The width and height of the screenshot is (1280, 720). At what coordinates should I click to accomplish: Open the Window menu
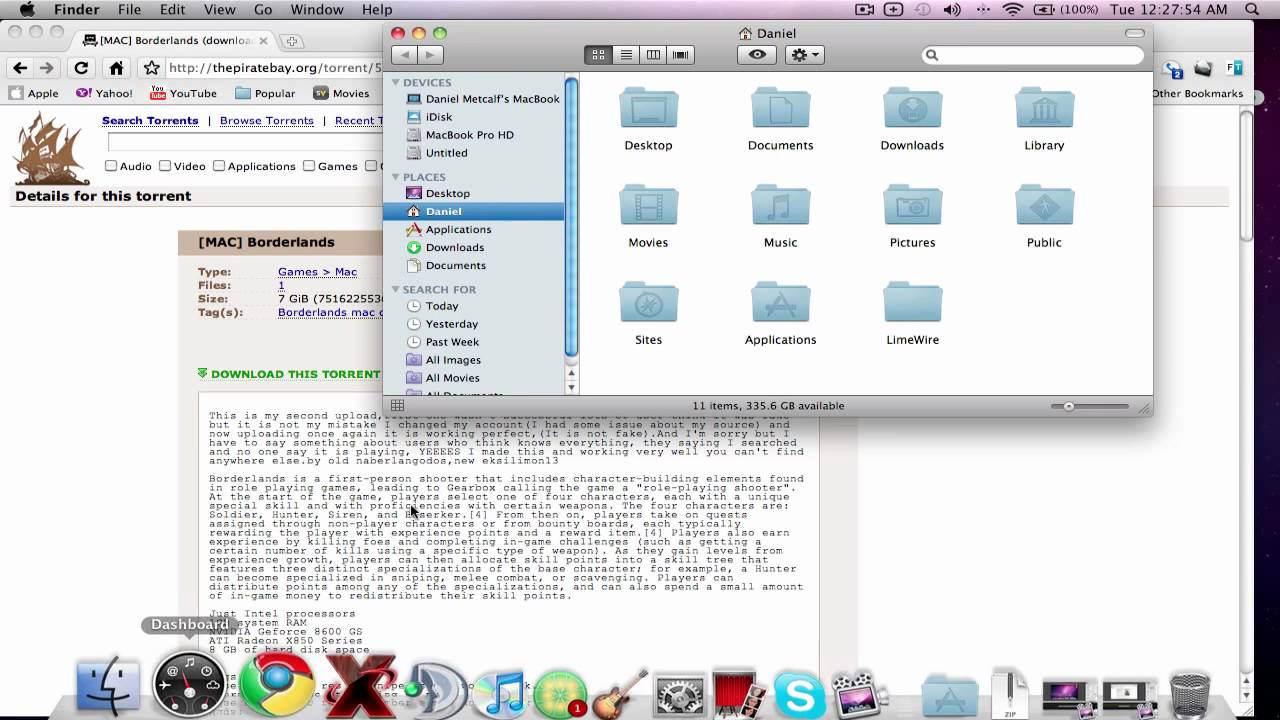coord(317,10)
